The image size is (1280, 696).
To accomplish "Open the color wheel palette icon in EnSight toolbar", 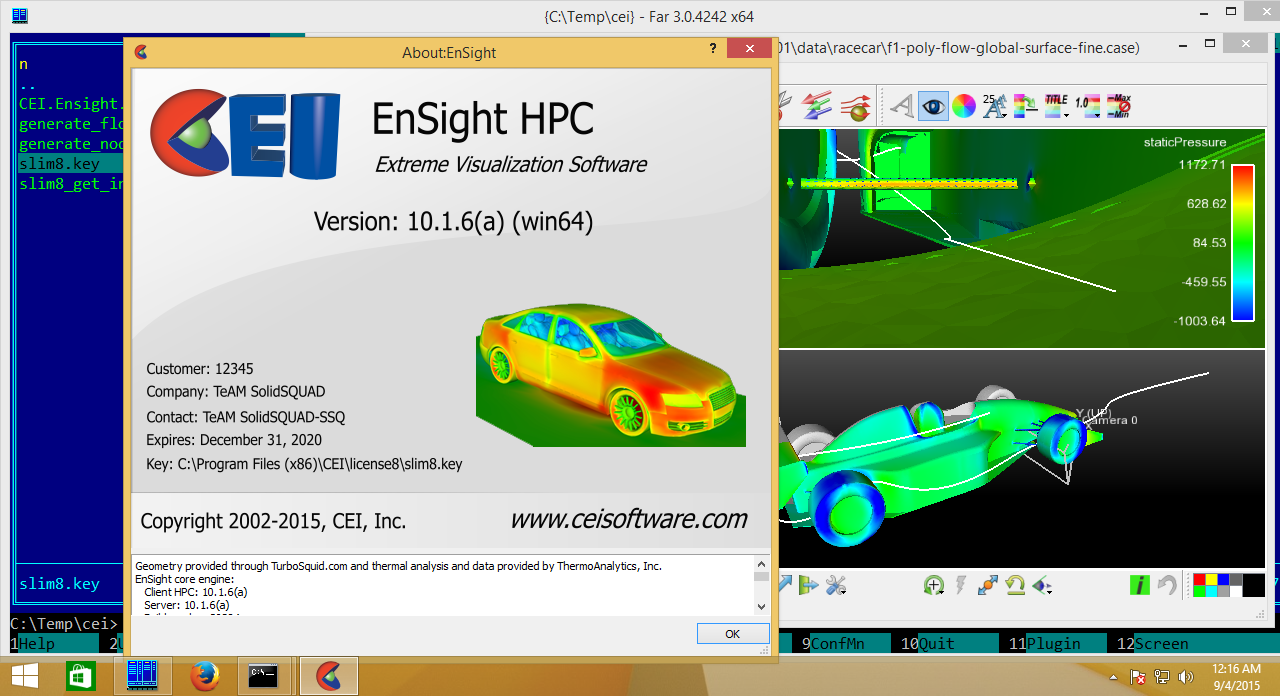I will click(963, 105).
